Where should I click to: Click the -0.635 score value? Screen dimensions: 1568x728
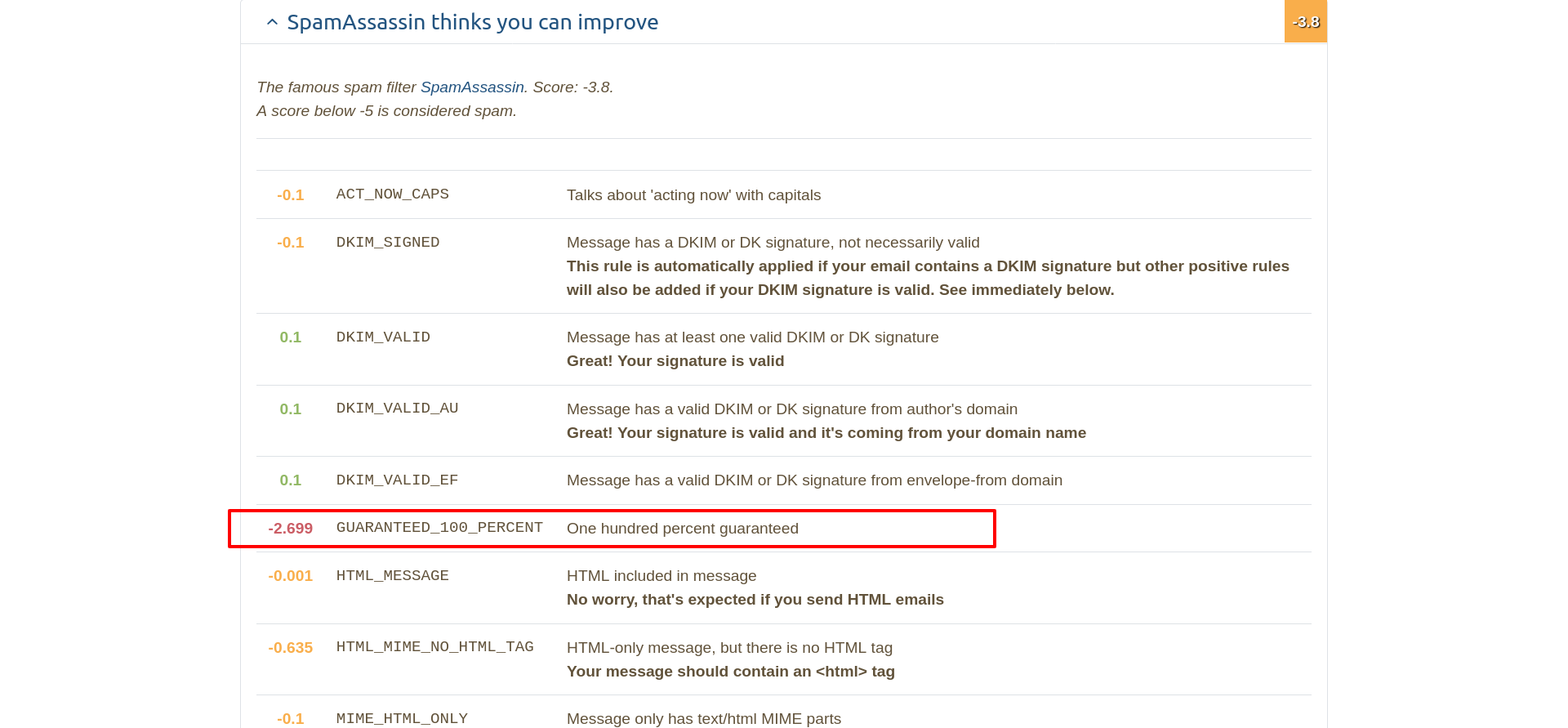(291, 648)
